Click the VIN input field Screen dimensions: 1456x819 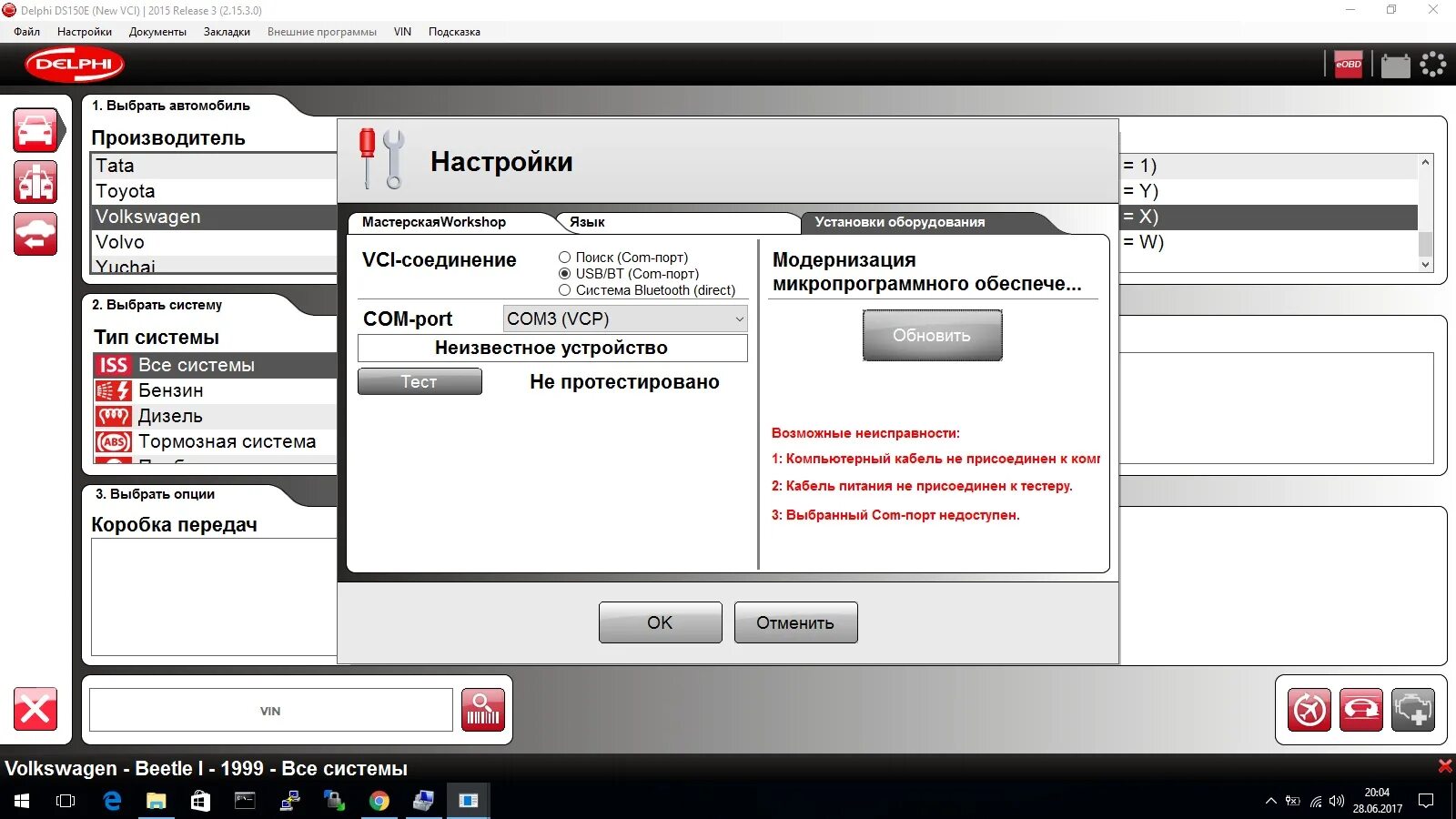coord(270,710)
